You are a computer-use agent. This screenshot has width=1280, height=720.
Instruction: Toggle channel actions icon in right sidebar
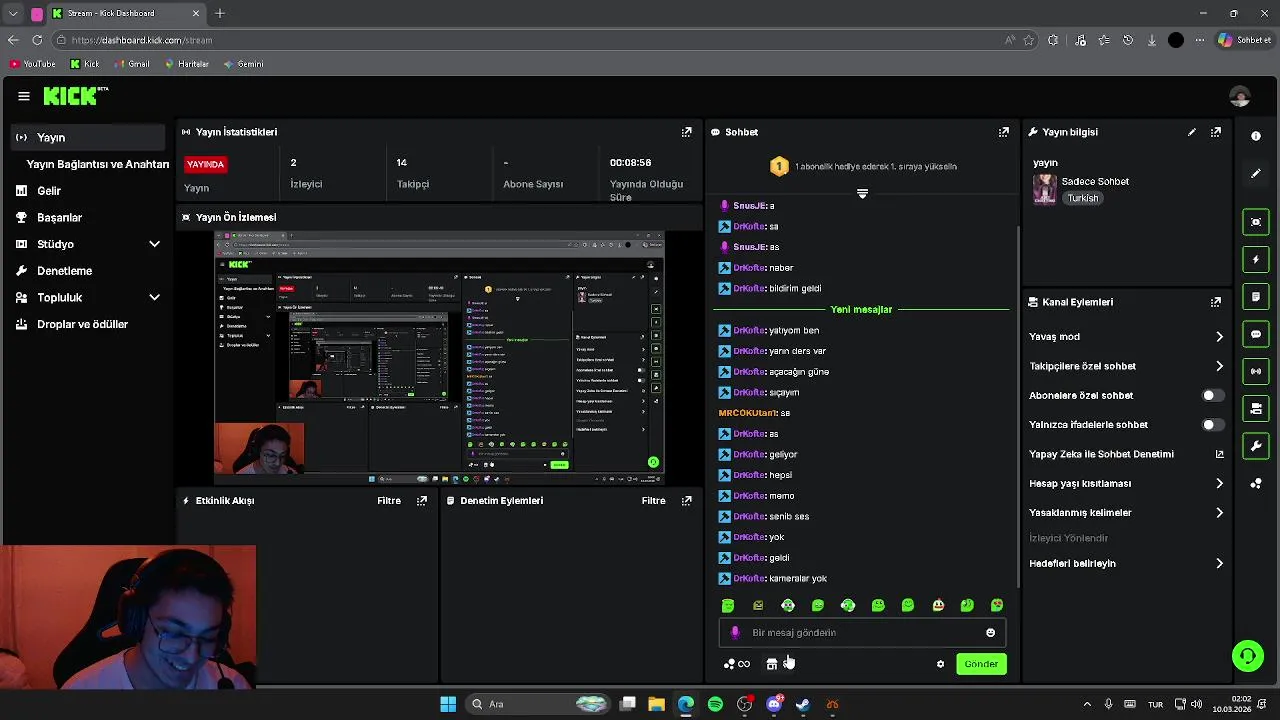click(1256, 408)
